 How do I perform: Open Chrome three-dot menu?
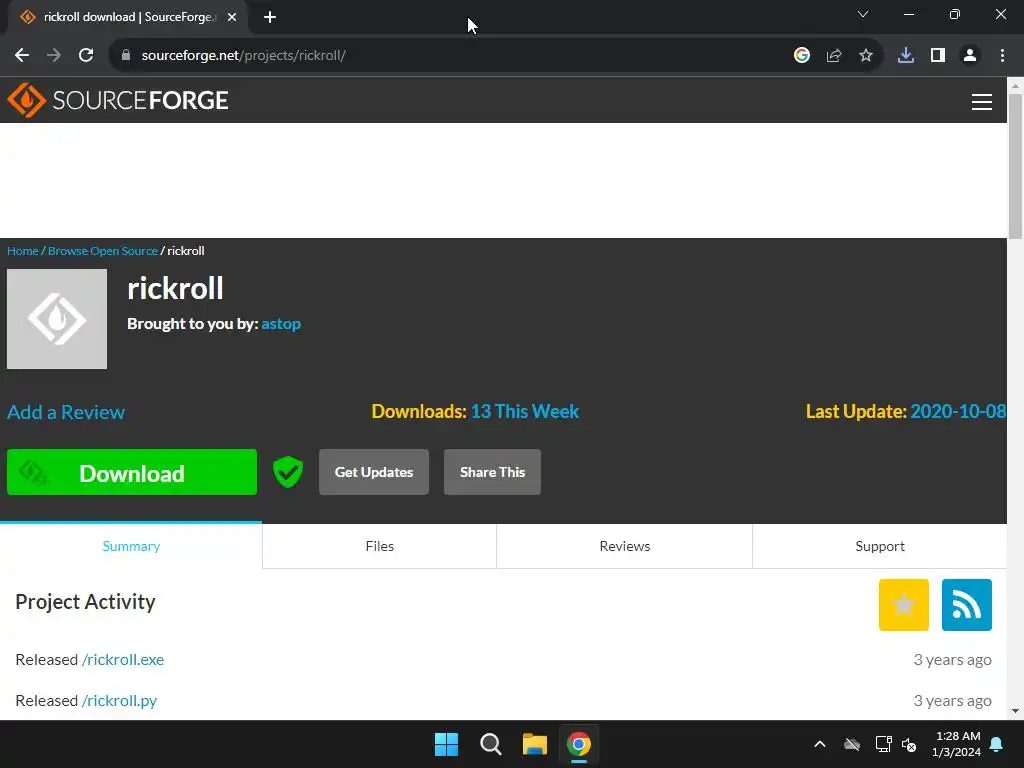[1002, 55]
